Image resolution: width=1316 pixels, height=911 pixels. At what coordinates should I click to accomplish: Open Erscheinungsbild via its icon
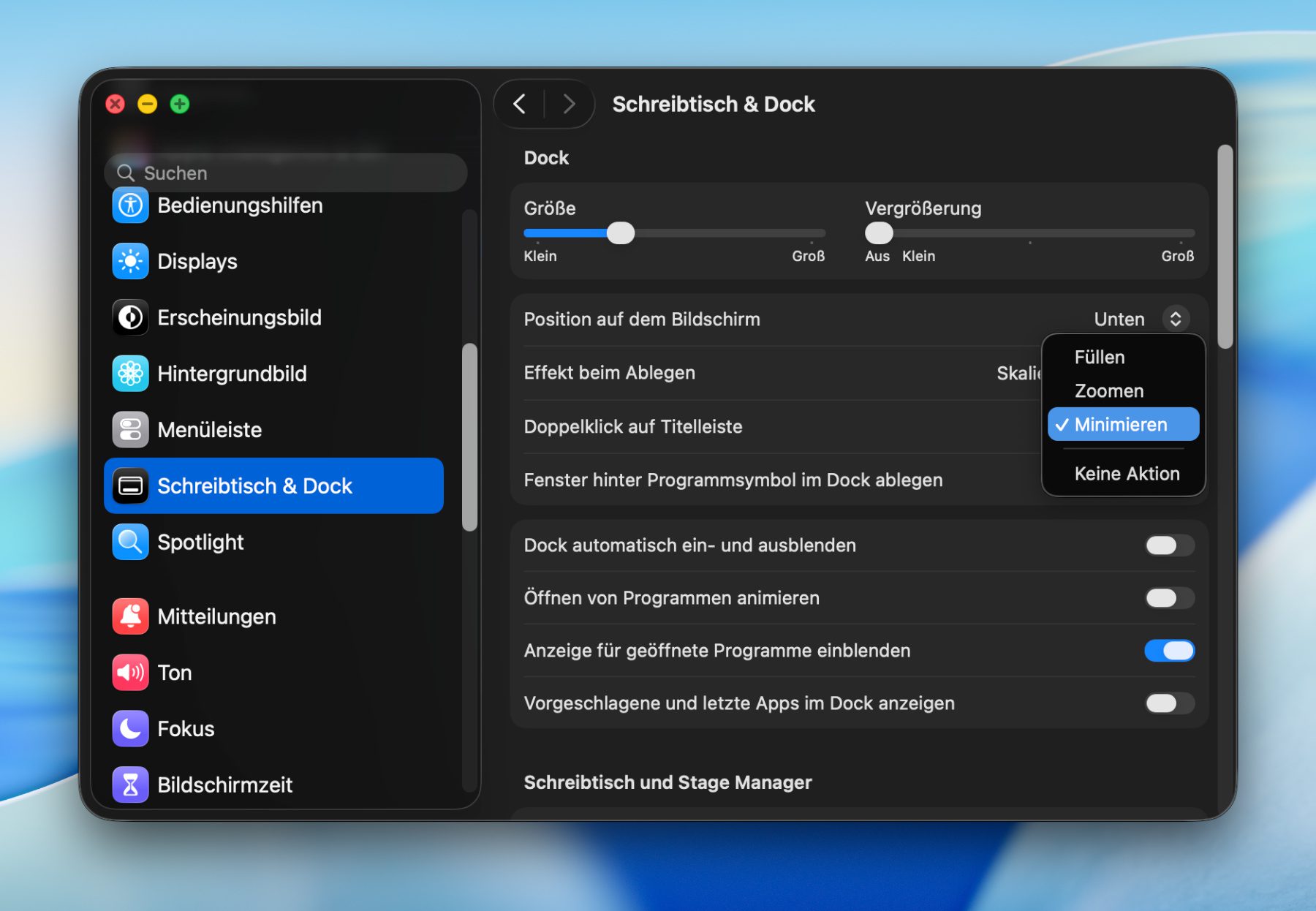pos(130,318)
